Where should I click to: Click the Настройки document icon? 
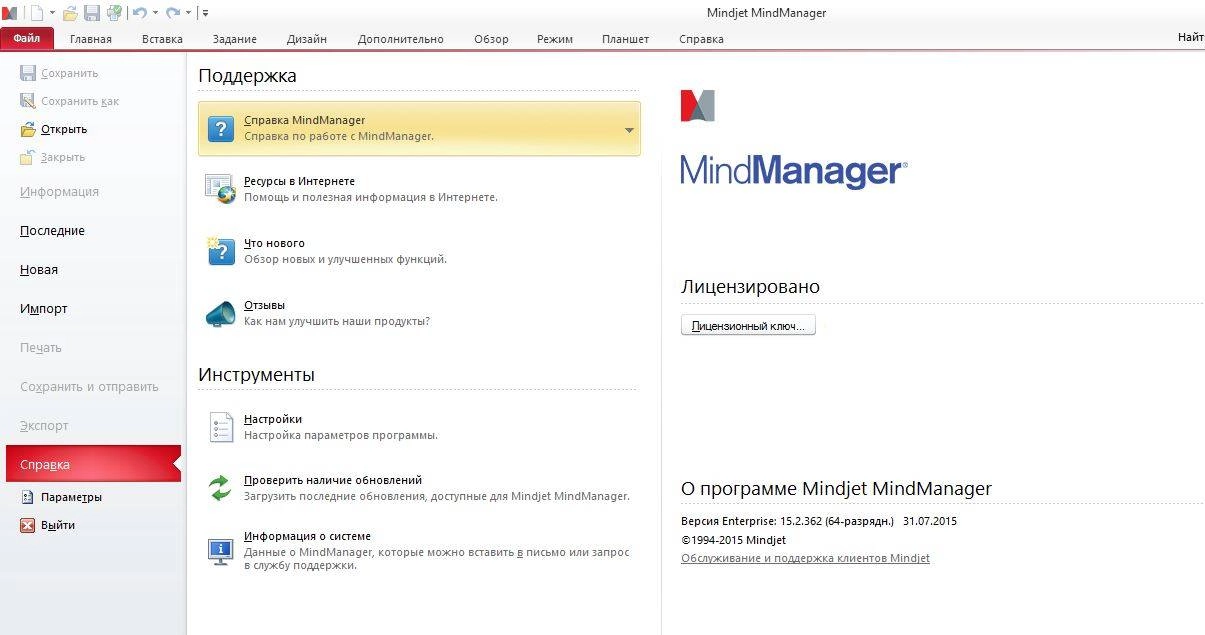221,427
